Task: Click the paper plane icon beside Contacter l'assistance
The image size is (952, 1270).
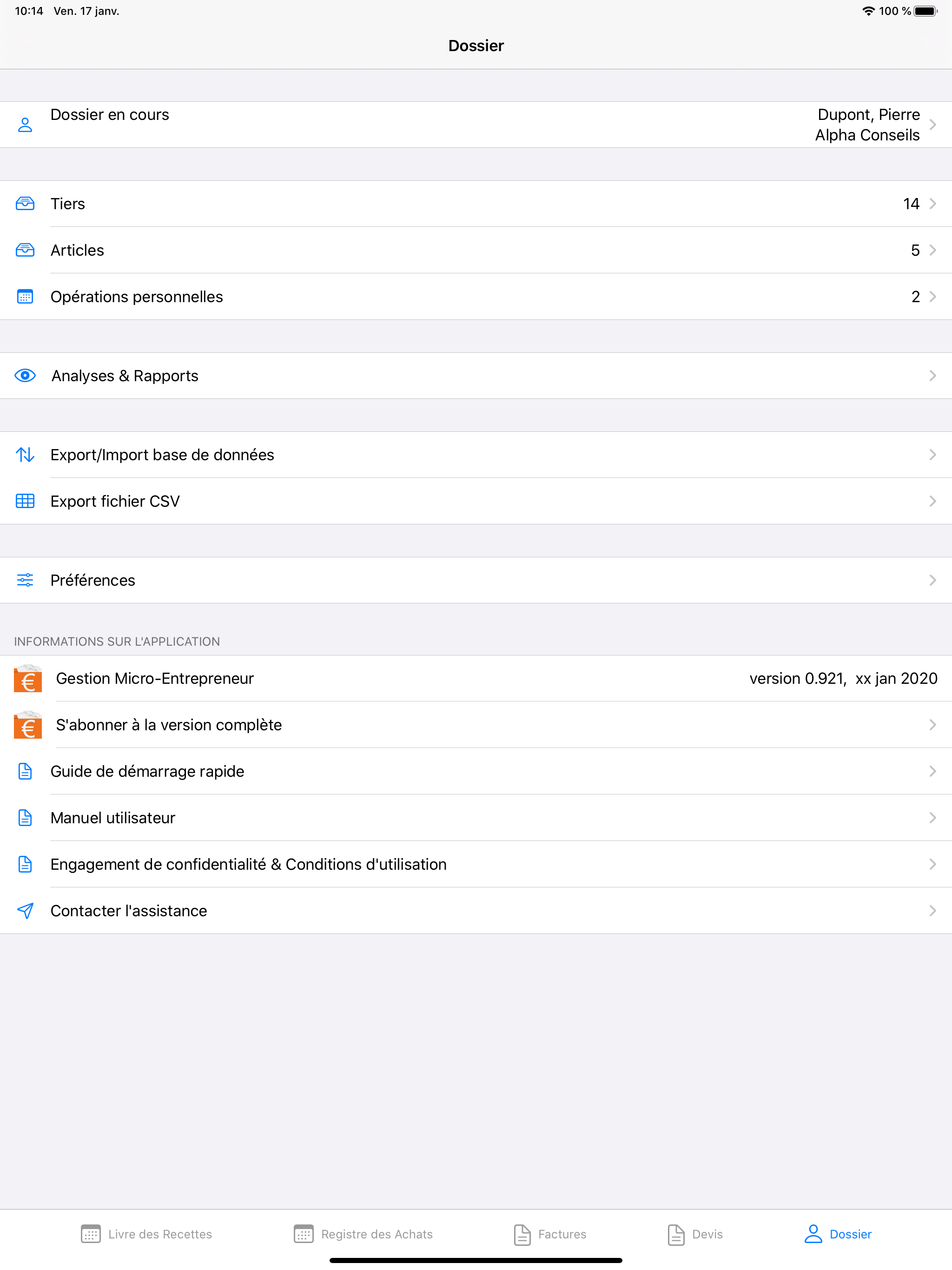Action: tap(25, 910)
